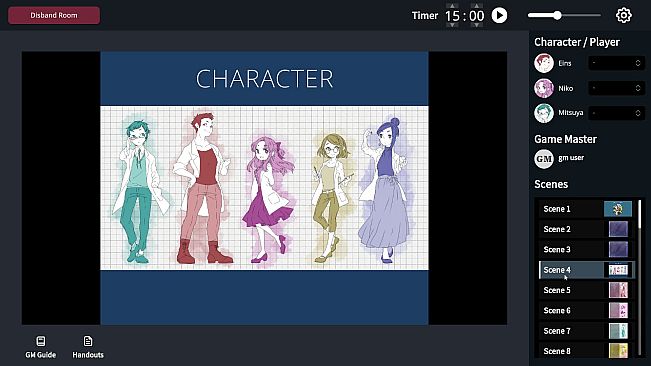This screenshot has height=366, width=651.
Task: Click the Timer label
Action: [425, 15]
